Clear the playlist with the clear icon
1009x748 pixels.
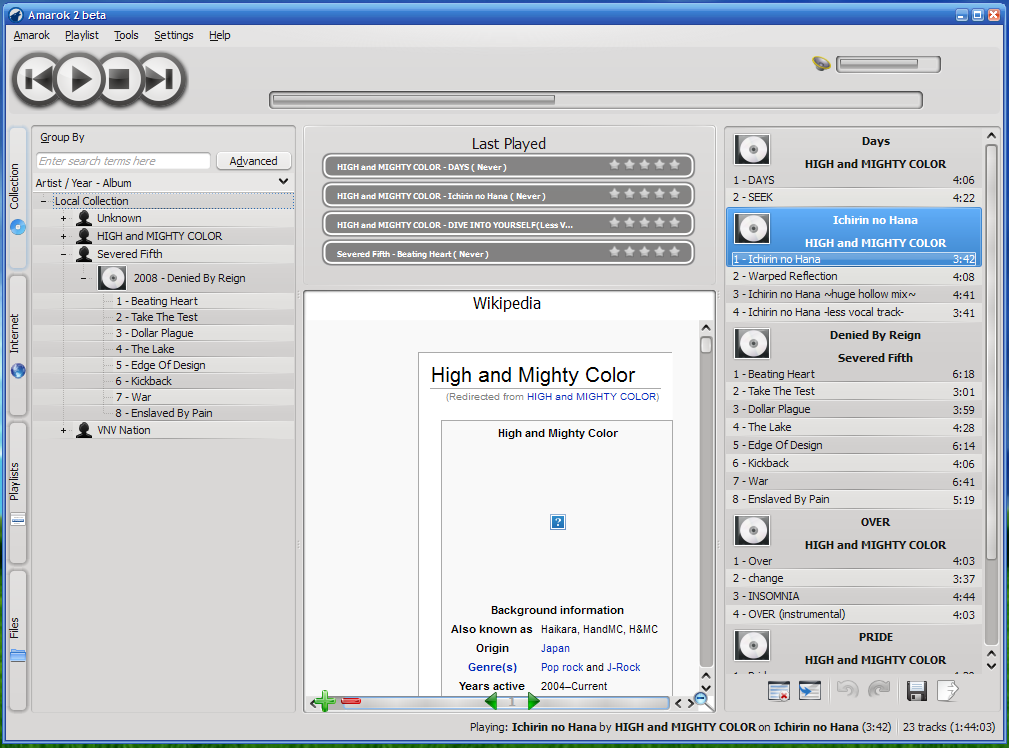(x=779, y=691)
